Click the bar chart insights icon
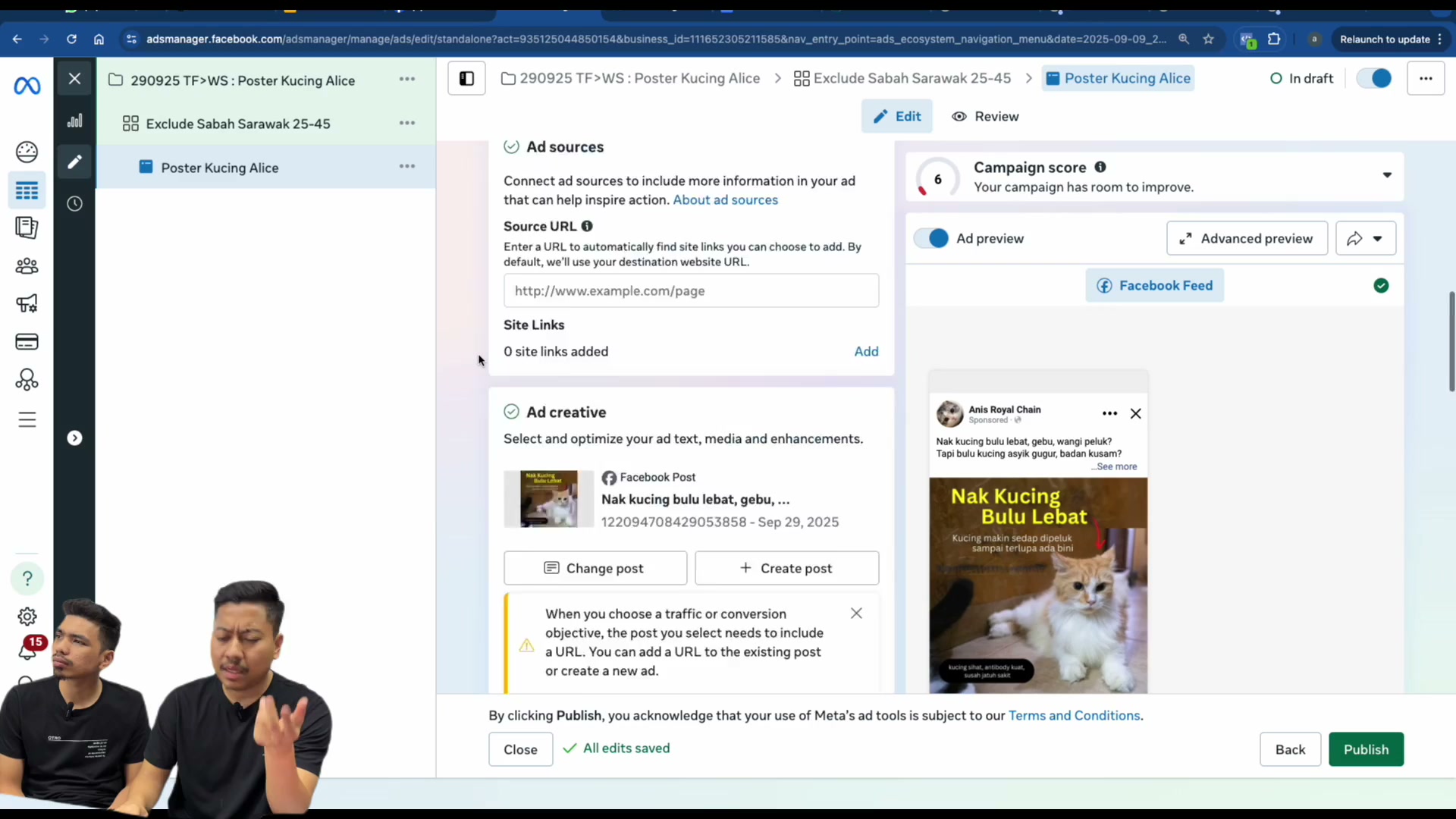 point(74,121)
